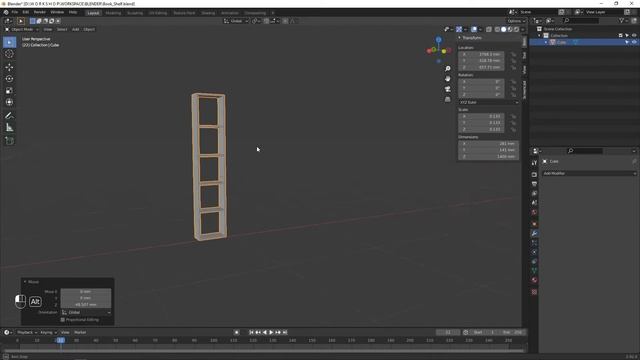Open the Material properties tab icon

pyautogui.click(x=534, y=280)
